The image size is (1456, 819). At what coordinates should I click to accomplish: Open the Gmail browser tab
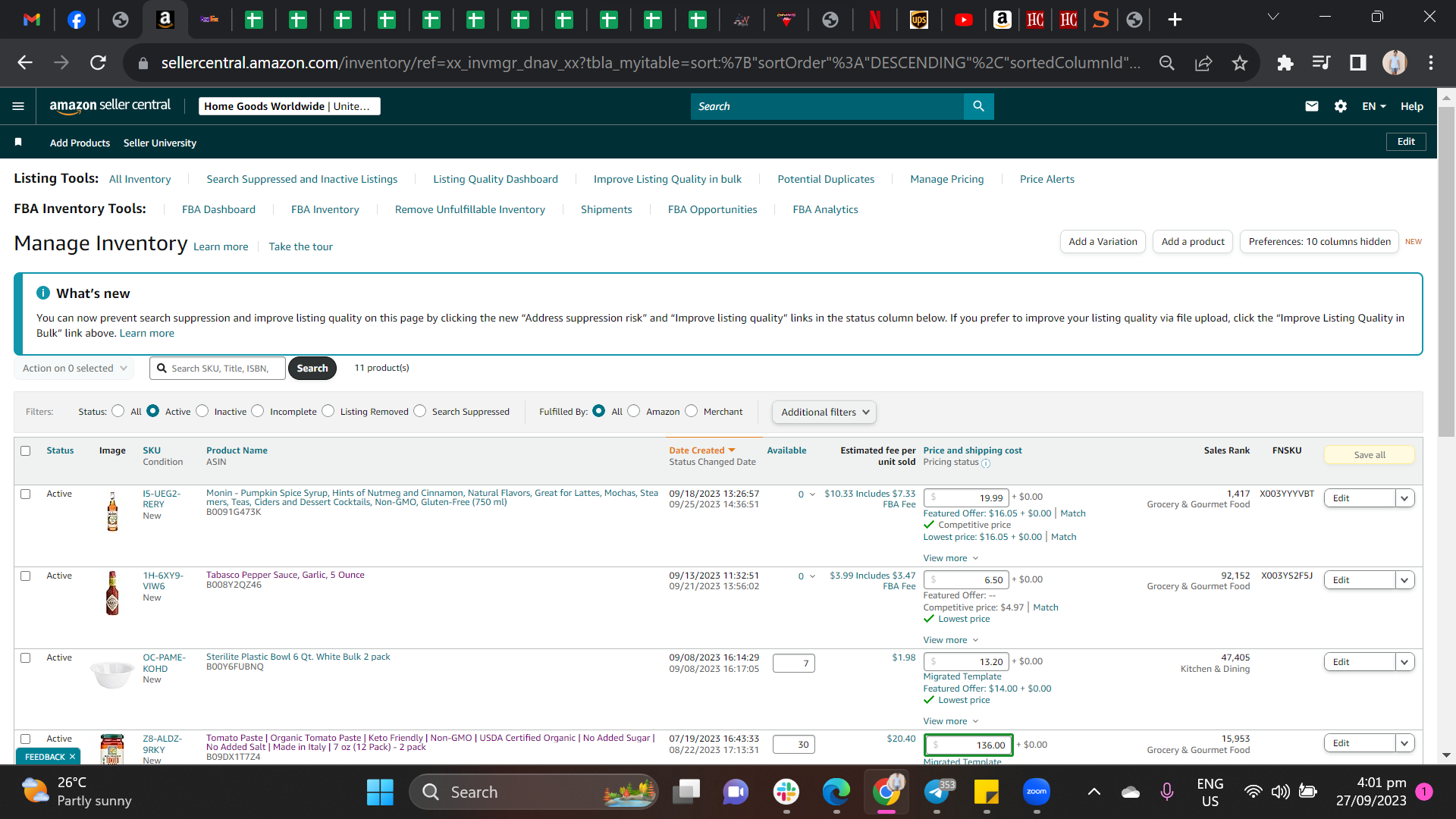(x=32, y=20)
